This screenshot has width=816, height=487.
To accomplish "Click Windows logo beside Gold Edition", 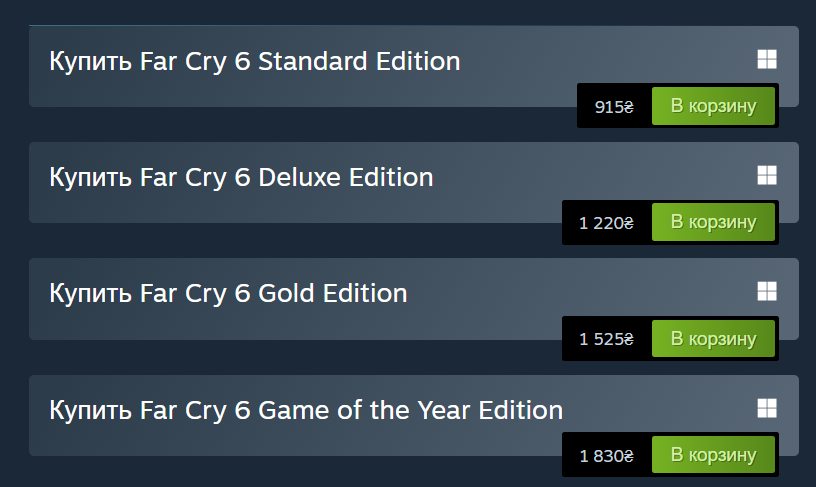I will click(x=766, y=291).
